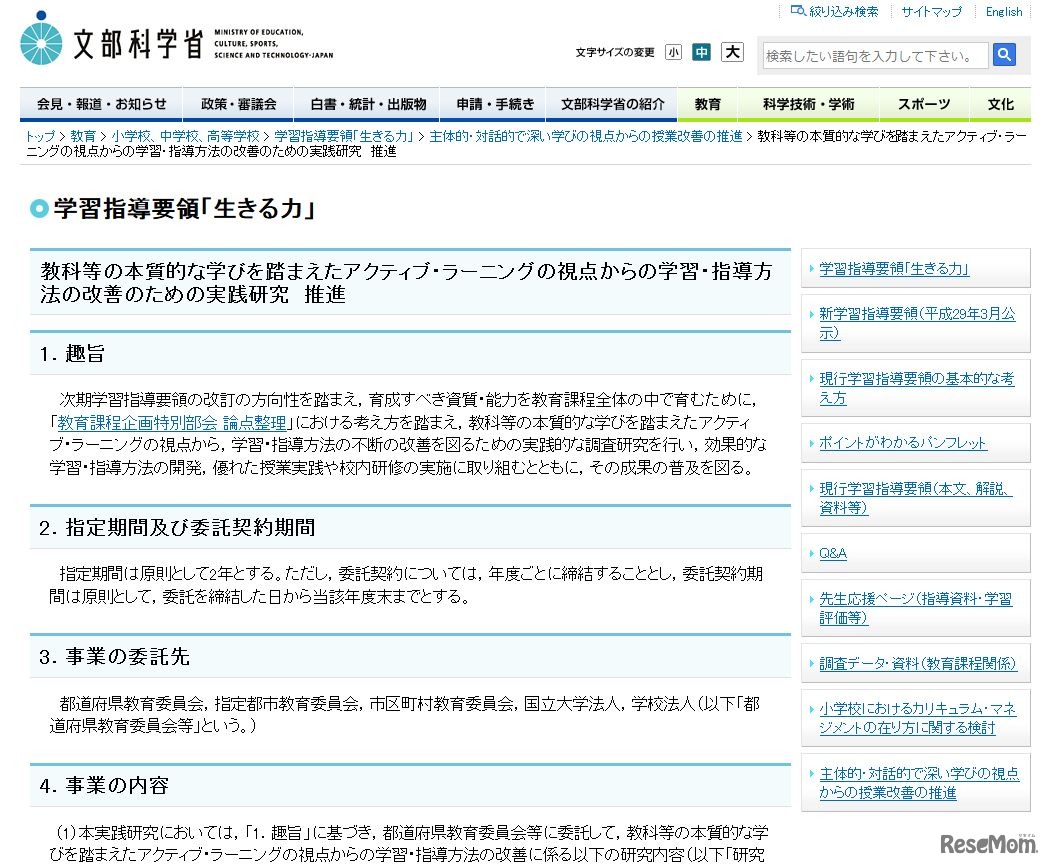
Task: Open sidebar ポイントがわかるパンフレット
Action: coord(903,443)
